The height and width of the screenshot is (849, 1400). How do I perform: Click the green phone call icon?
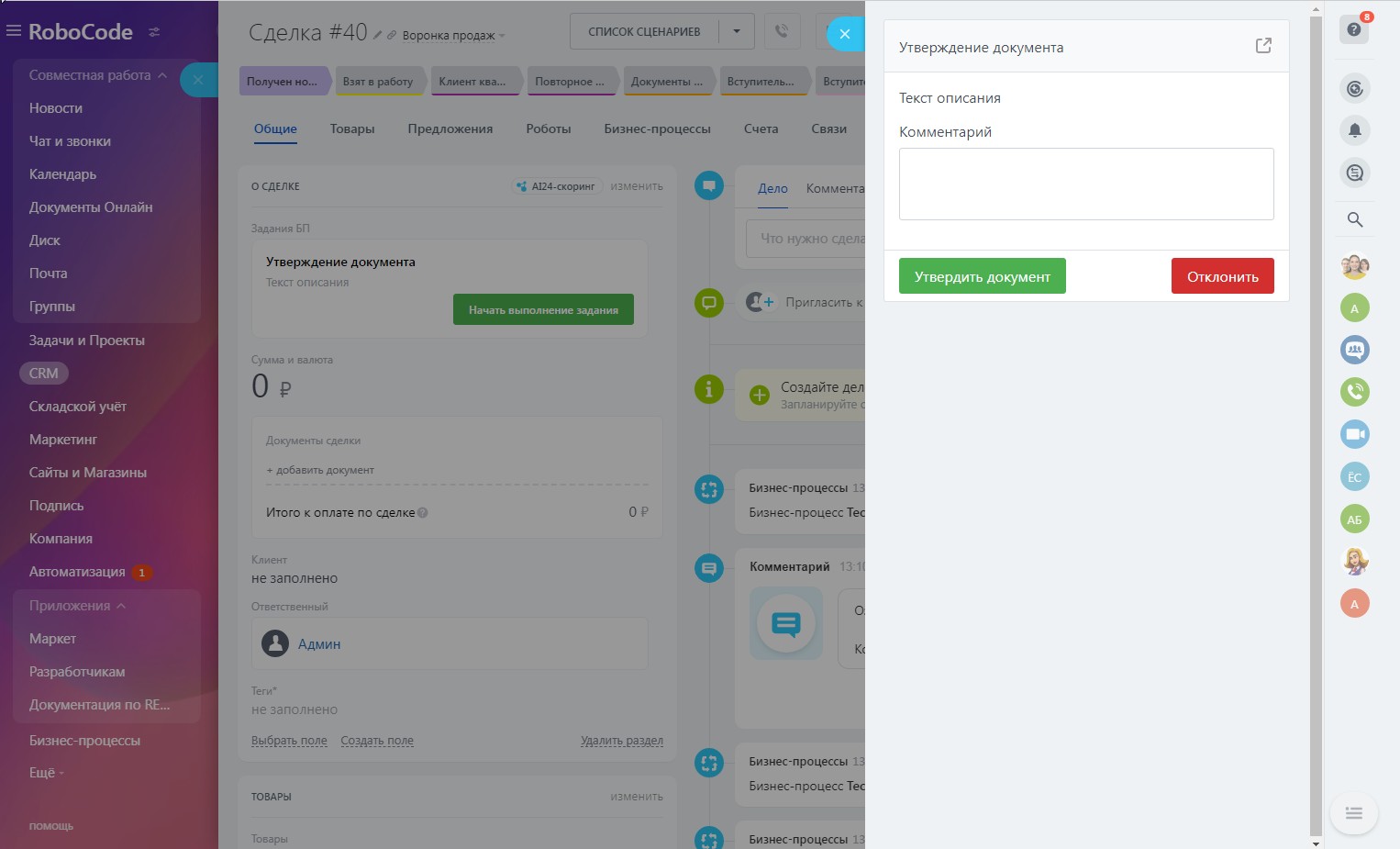[x=1354, y=392]
